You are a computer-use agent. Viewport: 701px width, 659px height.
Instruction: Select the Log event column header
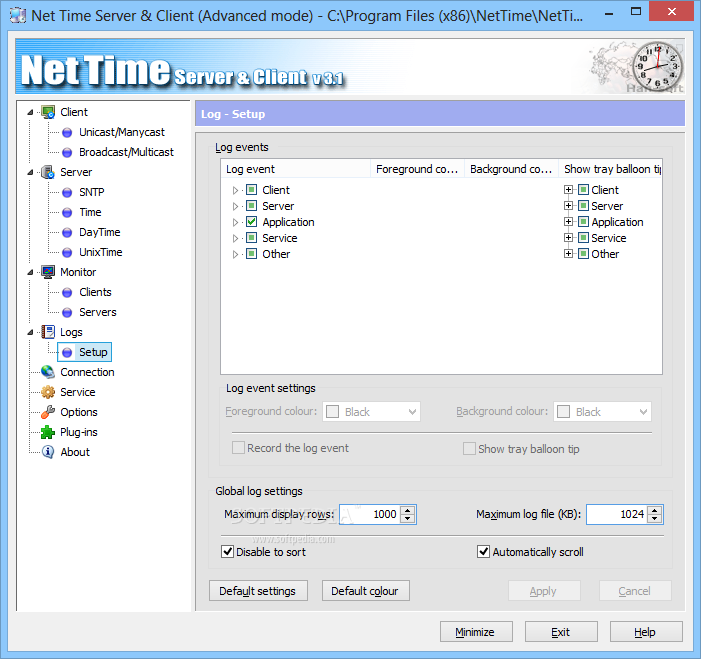296,169
